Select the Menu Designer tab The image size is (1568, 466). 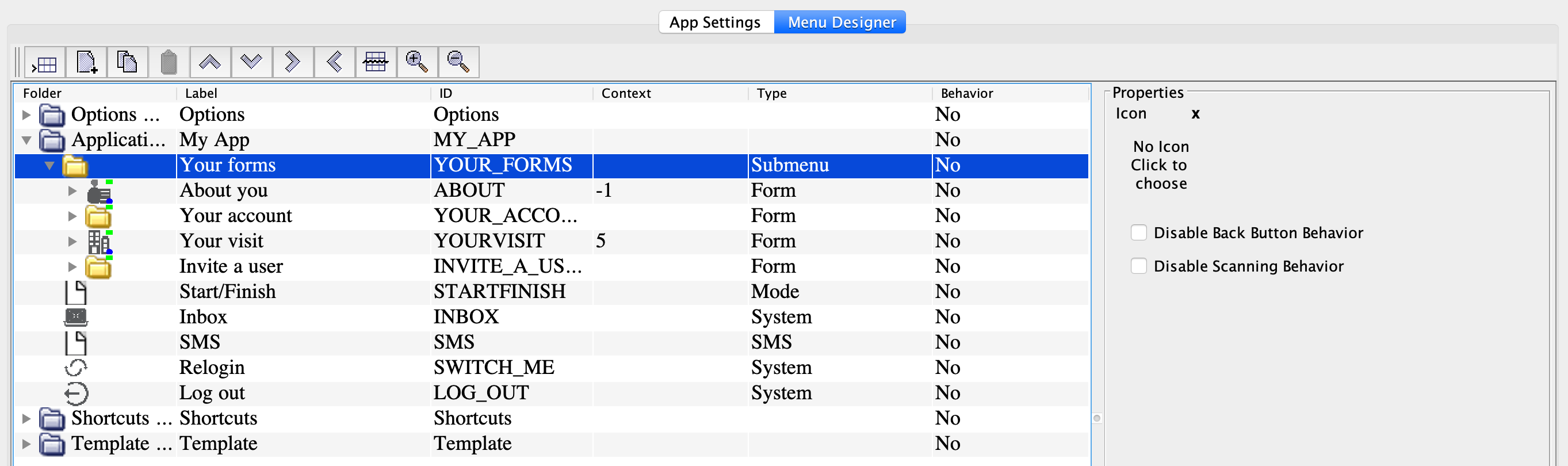pos(841,22)
